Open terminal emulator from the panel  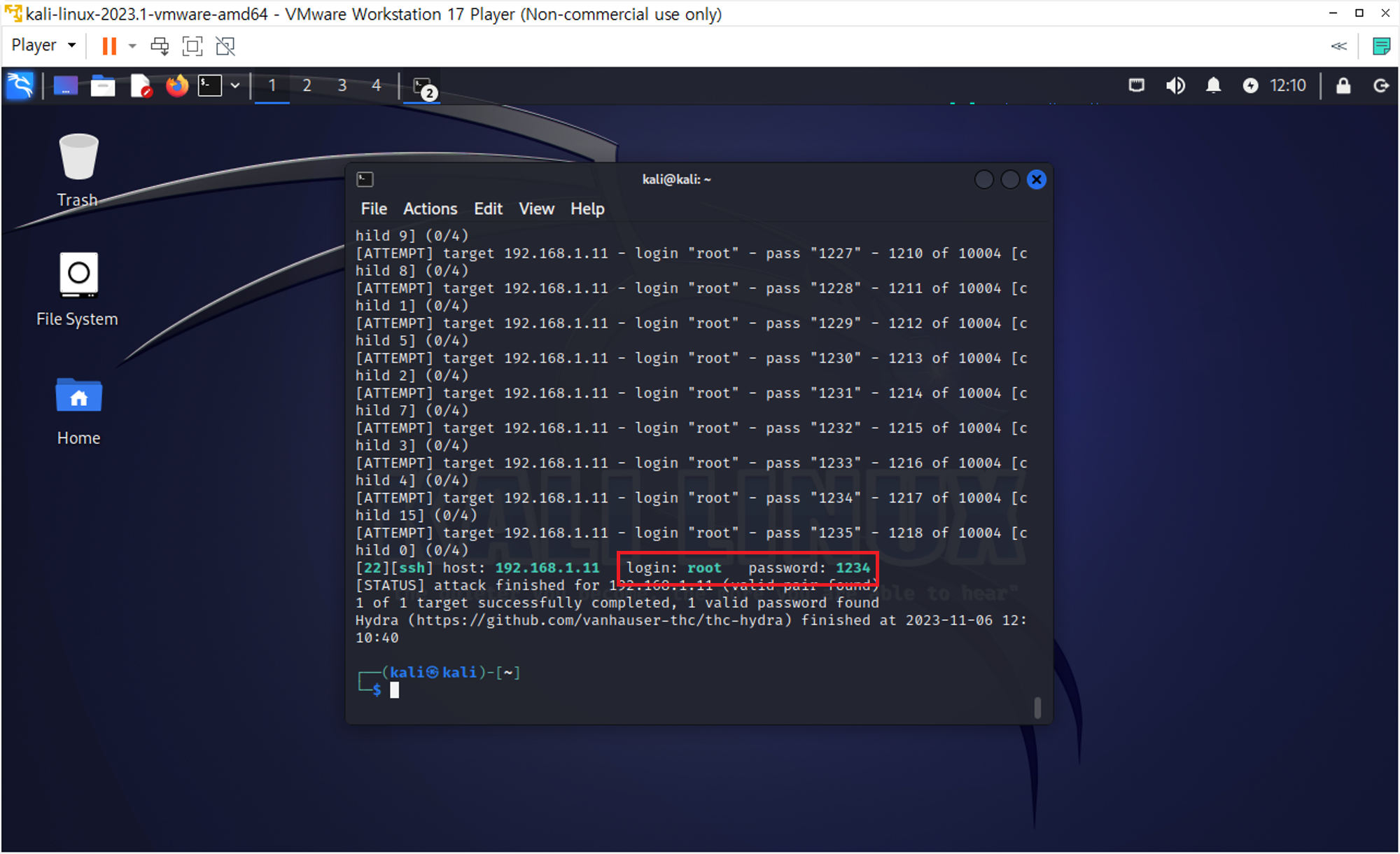point(210,85)
